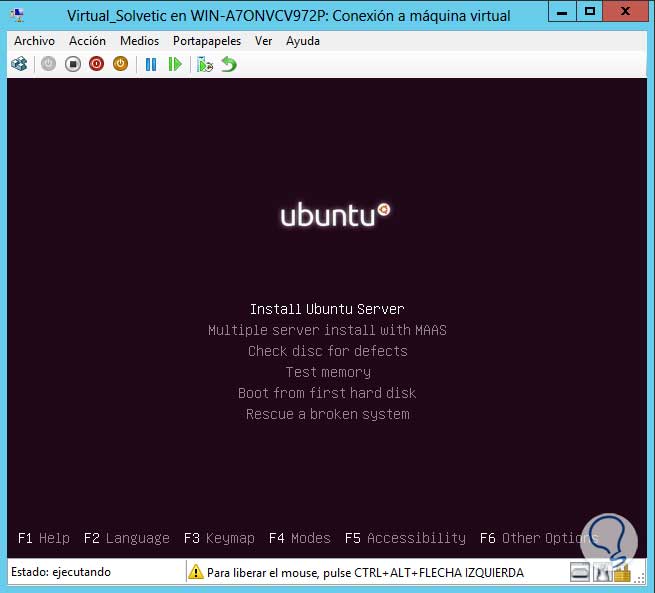Viewport: 655px width, 593px height.
Task: Click the lock security icon in status bar
Action: click(622, 573)
